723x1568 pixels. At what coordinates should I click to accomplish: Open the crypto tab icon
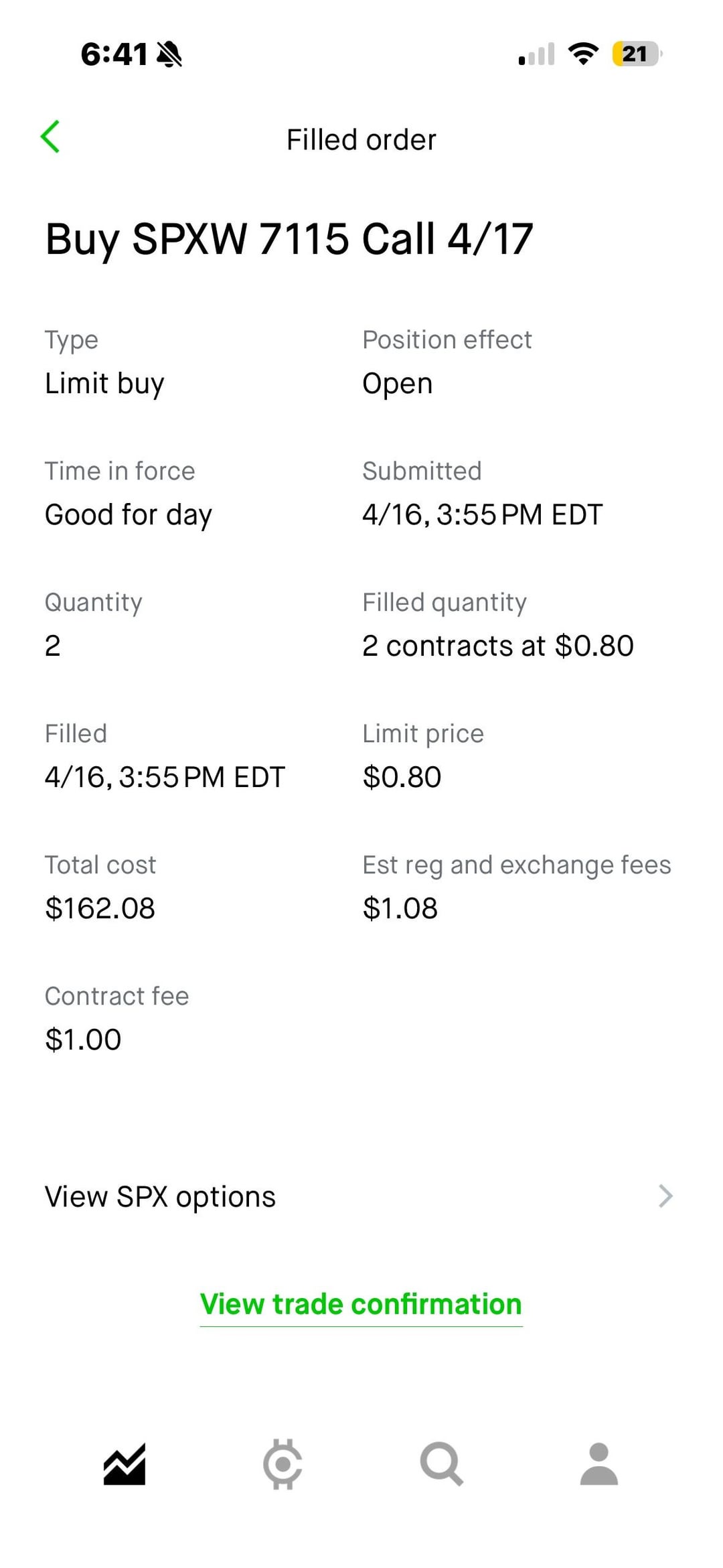click(283, 1464)
